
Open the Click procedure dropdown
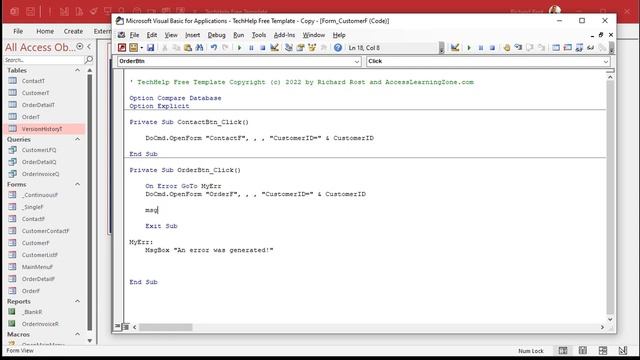click(606, 62)
